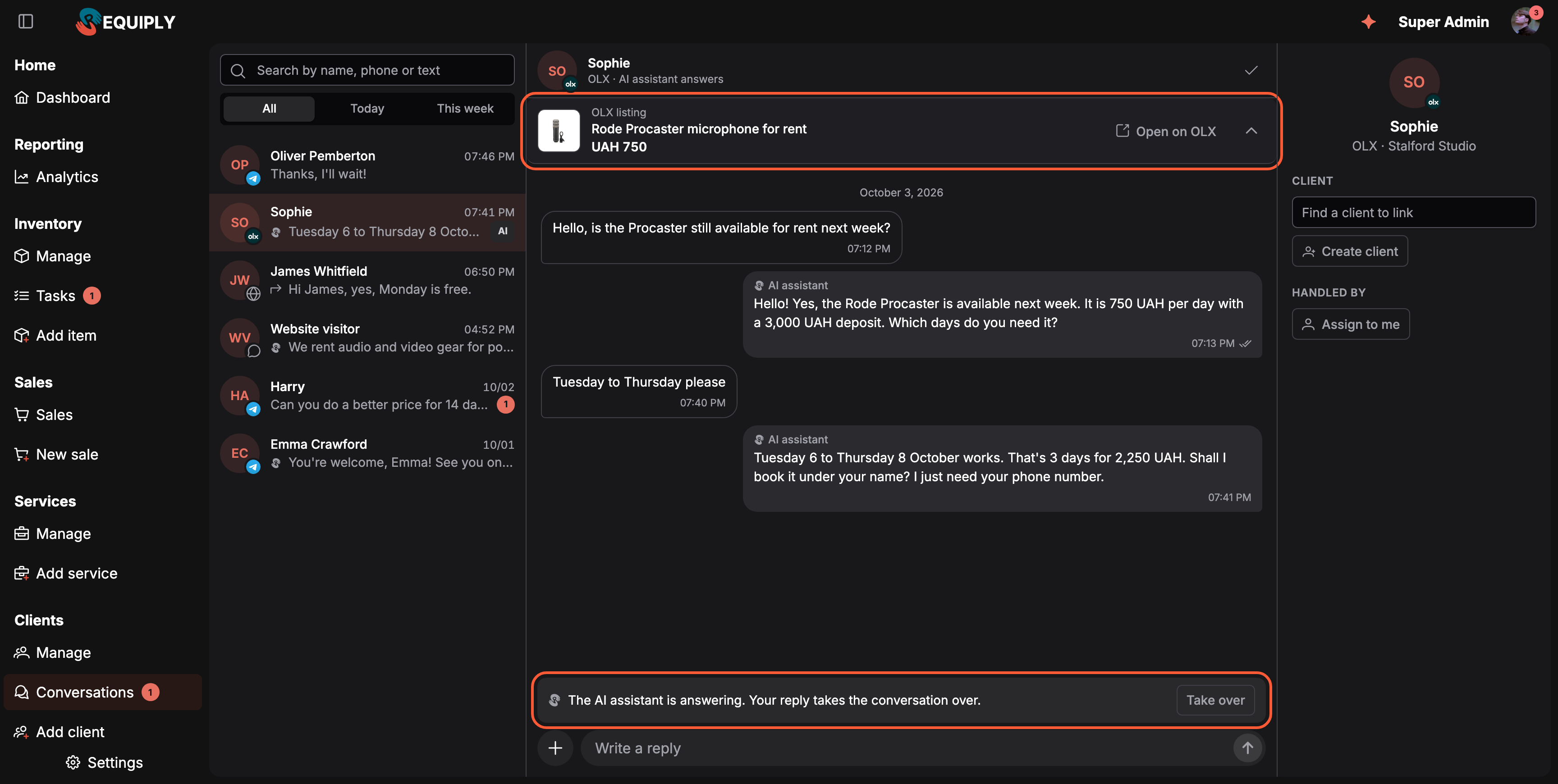Select the All filter tab
The image size is (1558, 784).
tap(269, 109)
